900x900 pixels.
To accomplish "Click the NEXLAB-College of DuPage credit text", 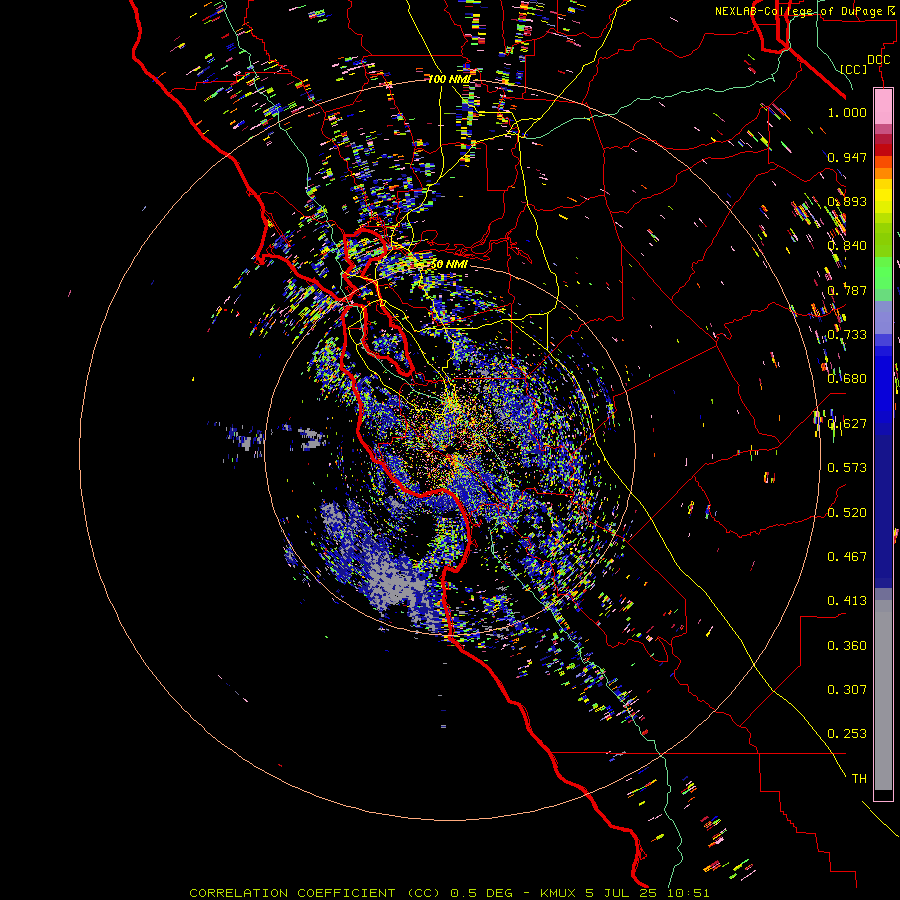I will (x=798, y=11).
